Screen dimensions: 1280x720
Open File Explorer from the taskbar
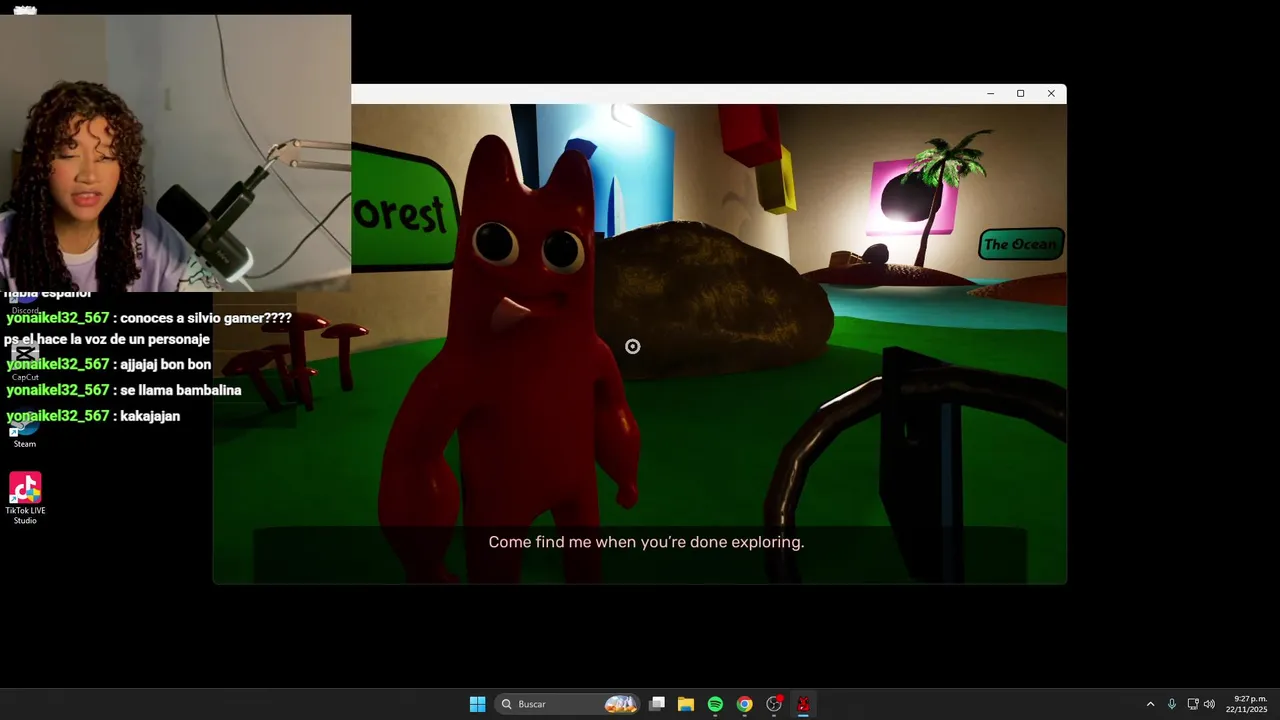(686, 704)
